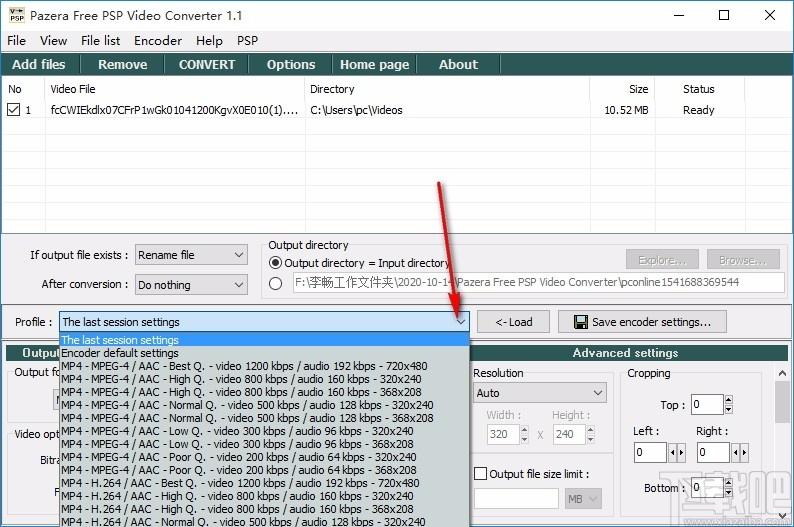
Task: Click the <- Load button
Action: 513,322
